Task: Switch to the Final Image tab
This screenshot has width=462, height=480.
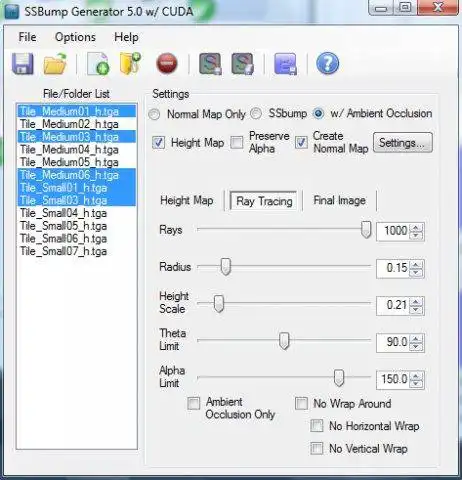Action: 339,201
